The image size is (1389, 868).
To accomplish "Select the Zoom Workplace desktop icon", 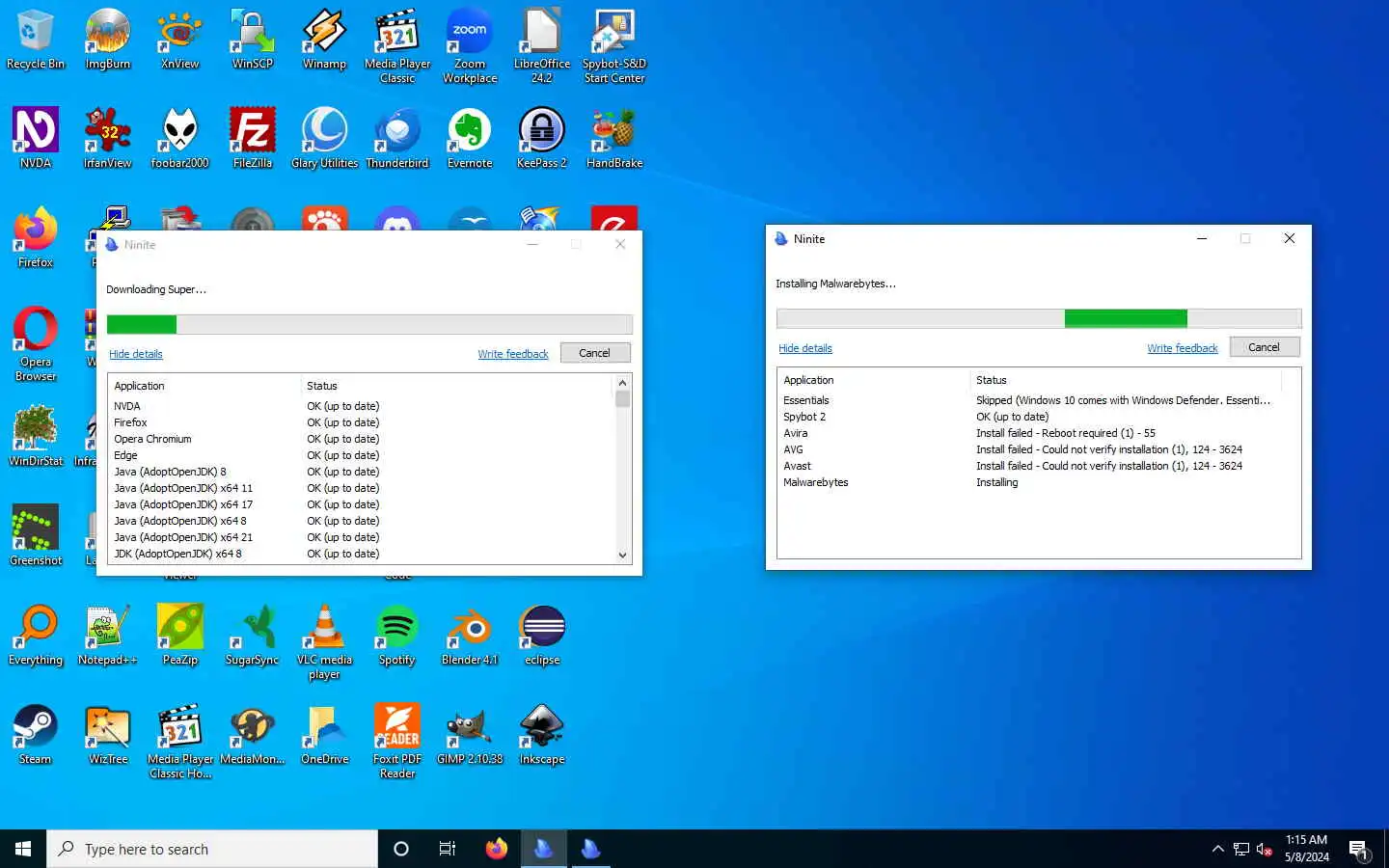I will click(470, 46).
